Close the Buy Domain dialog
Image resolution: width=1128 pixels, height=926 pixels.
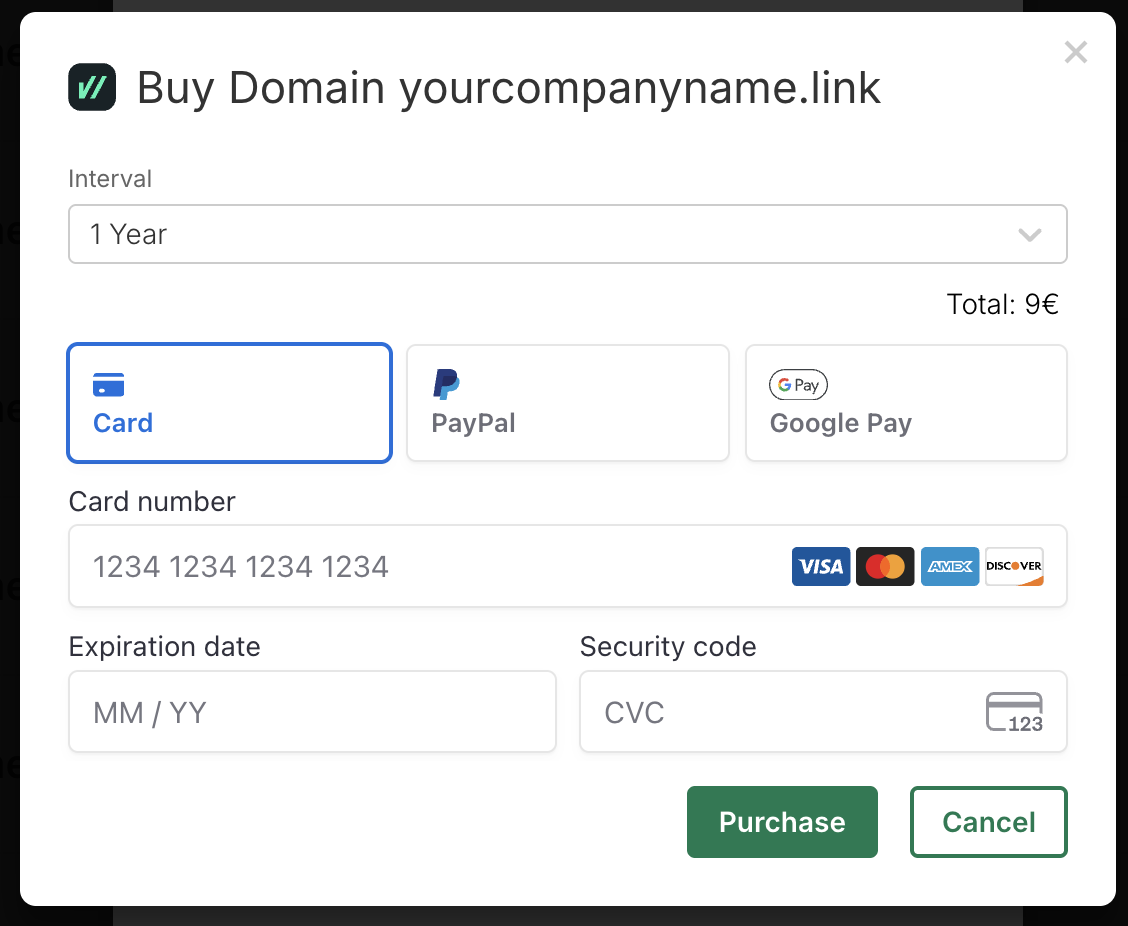click(x=1075, y=52)
